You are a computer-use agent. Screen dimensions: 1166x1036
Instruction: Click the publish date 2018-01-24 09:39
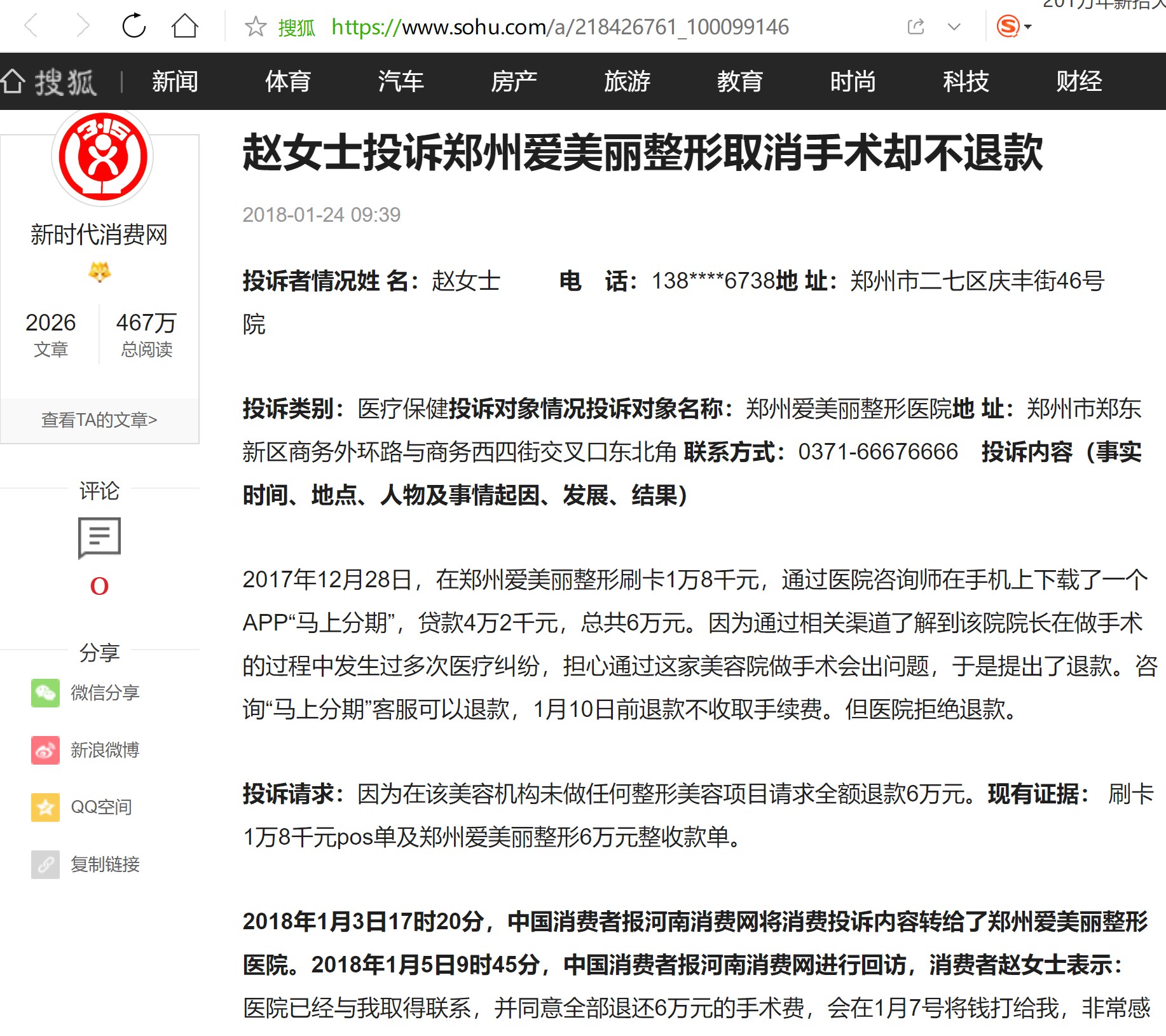[322, 215]
